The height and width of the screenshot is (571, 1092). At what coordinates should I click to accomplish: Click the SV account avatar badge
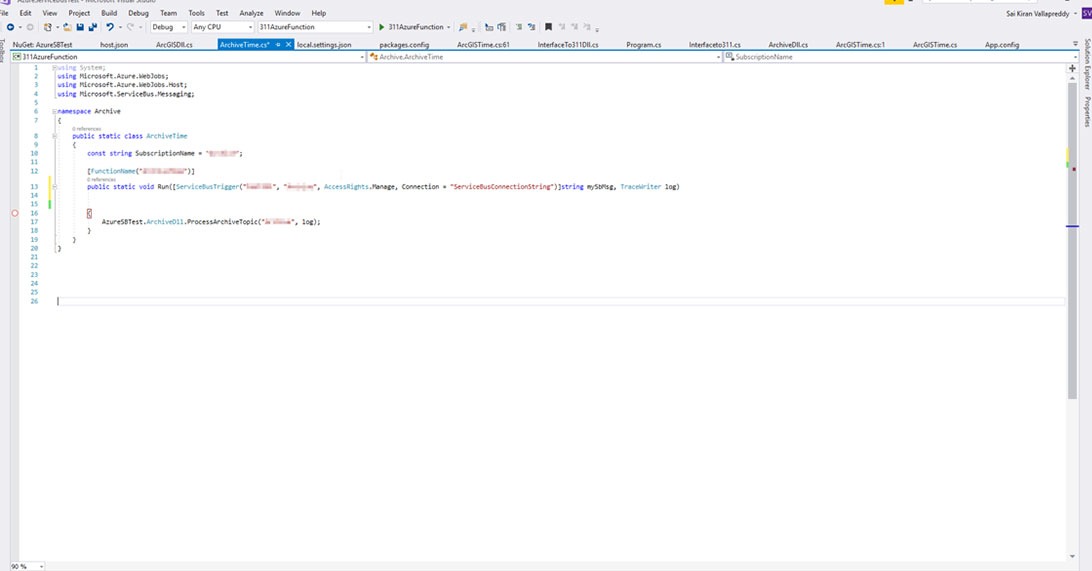(1086, 13)
